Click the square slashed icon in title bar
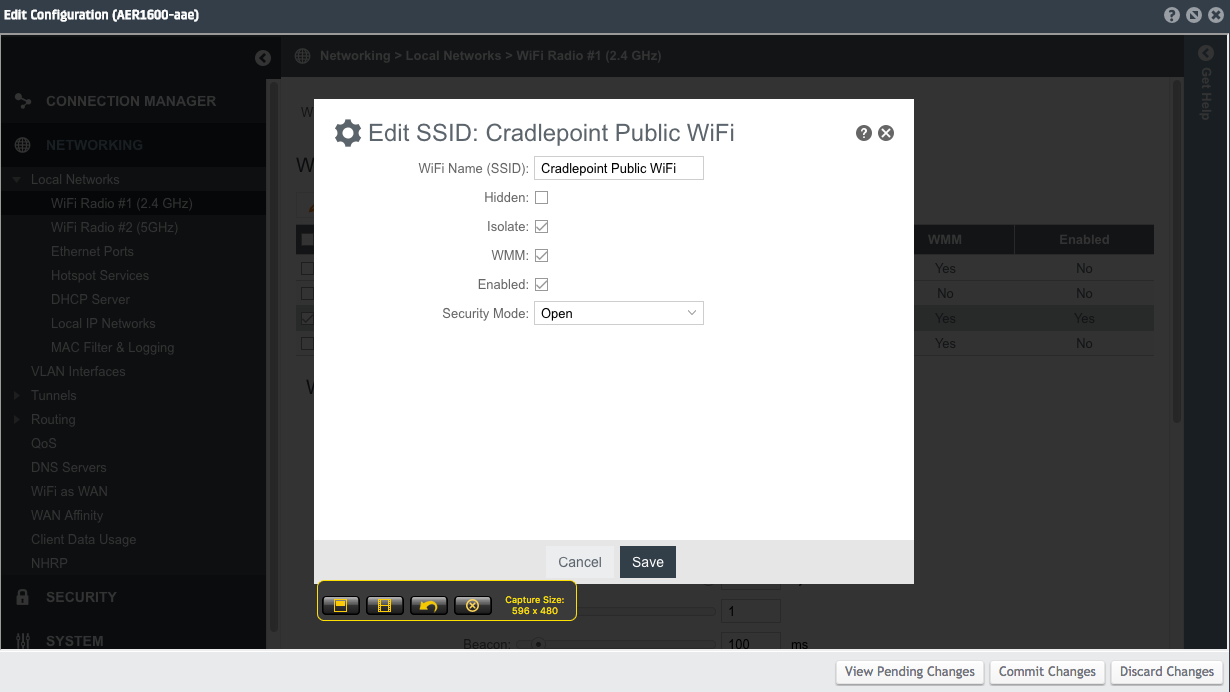This screenshot has height=692, width=1230. [x=1193, y=15]
